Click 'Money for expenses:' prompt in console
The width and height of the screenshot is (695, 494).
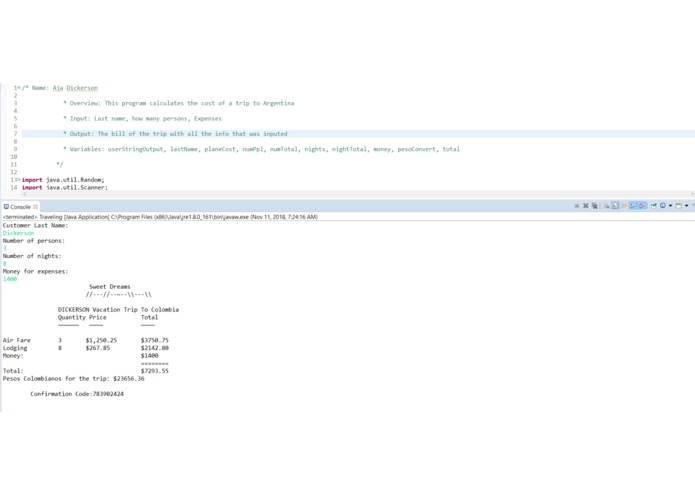tap(35, 271)
